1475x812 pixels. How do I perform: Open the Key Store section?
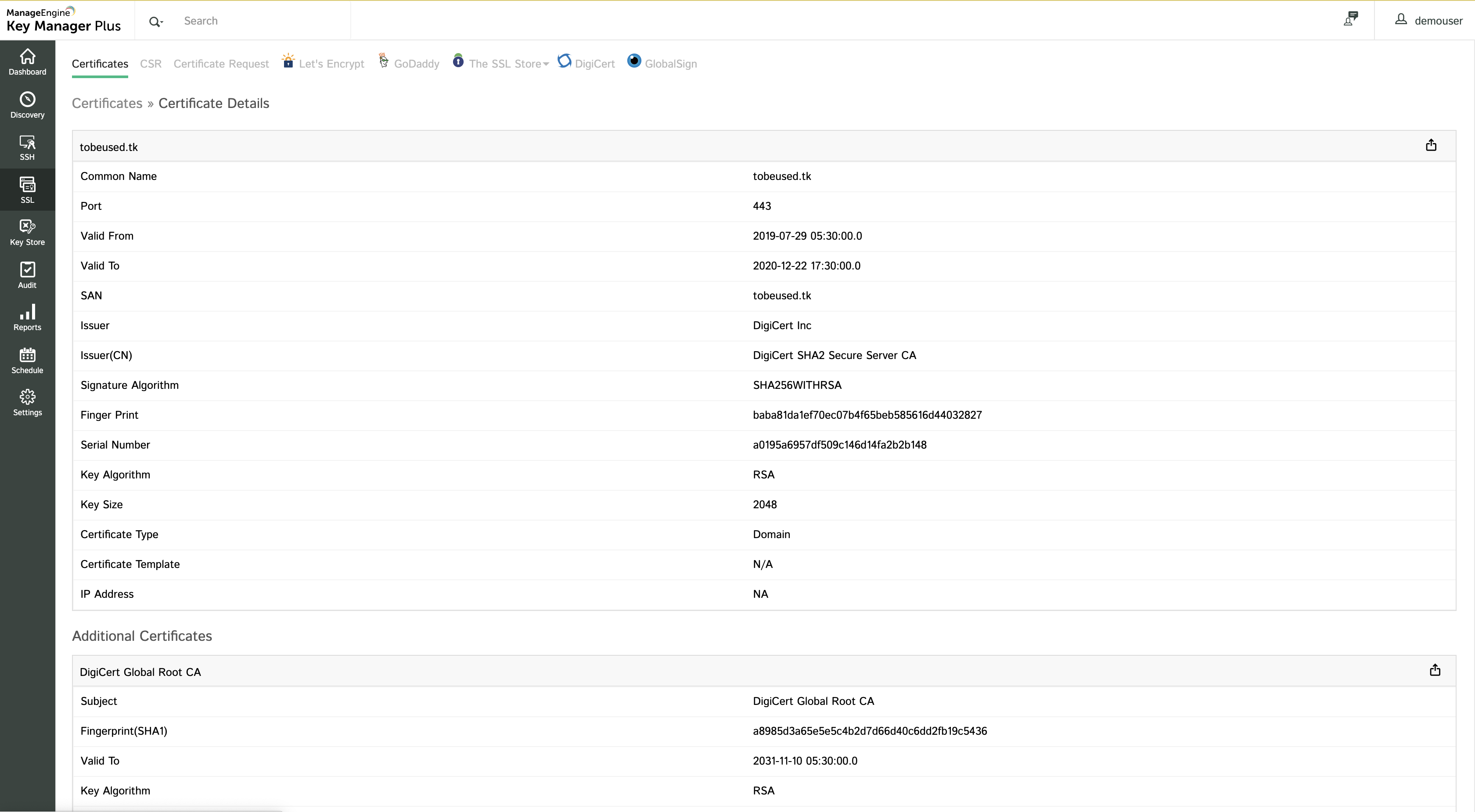coord(28,232)
